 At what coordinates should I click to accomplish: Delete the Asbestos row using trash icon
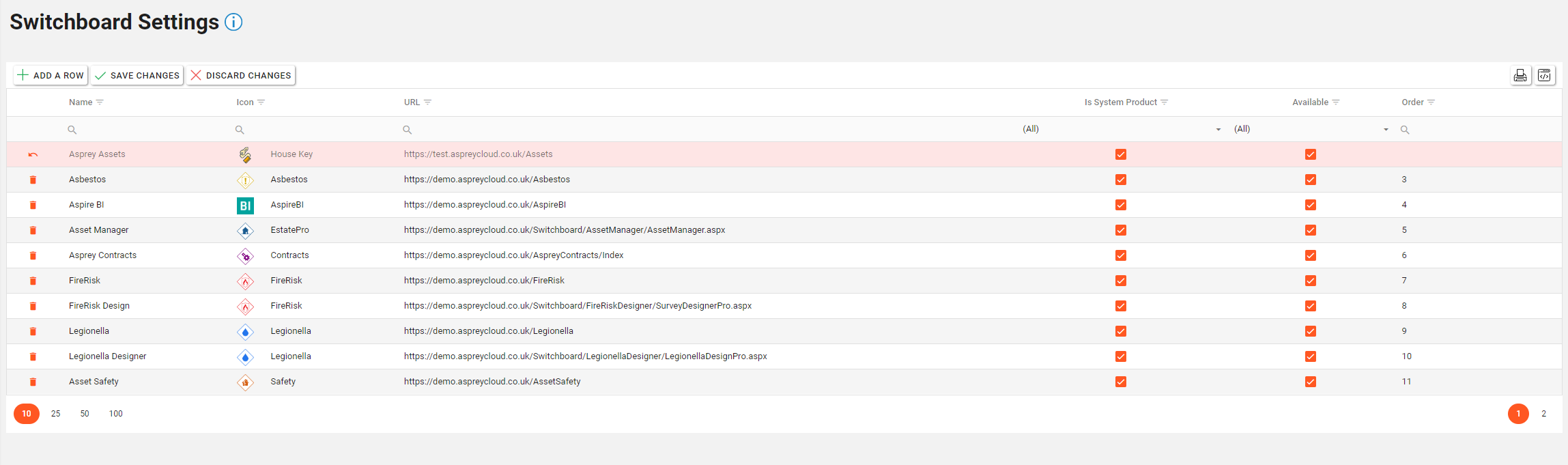click(33, 180)
